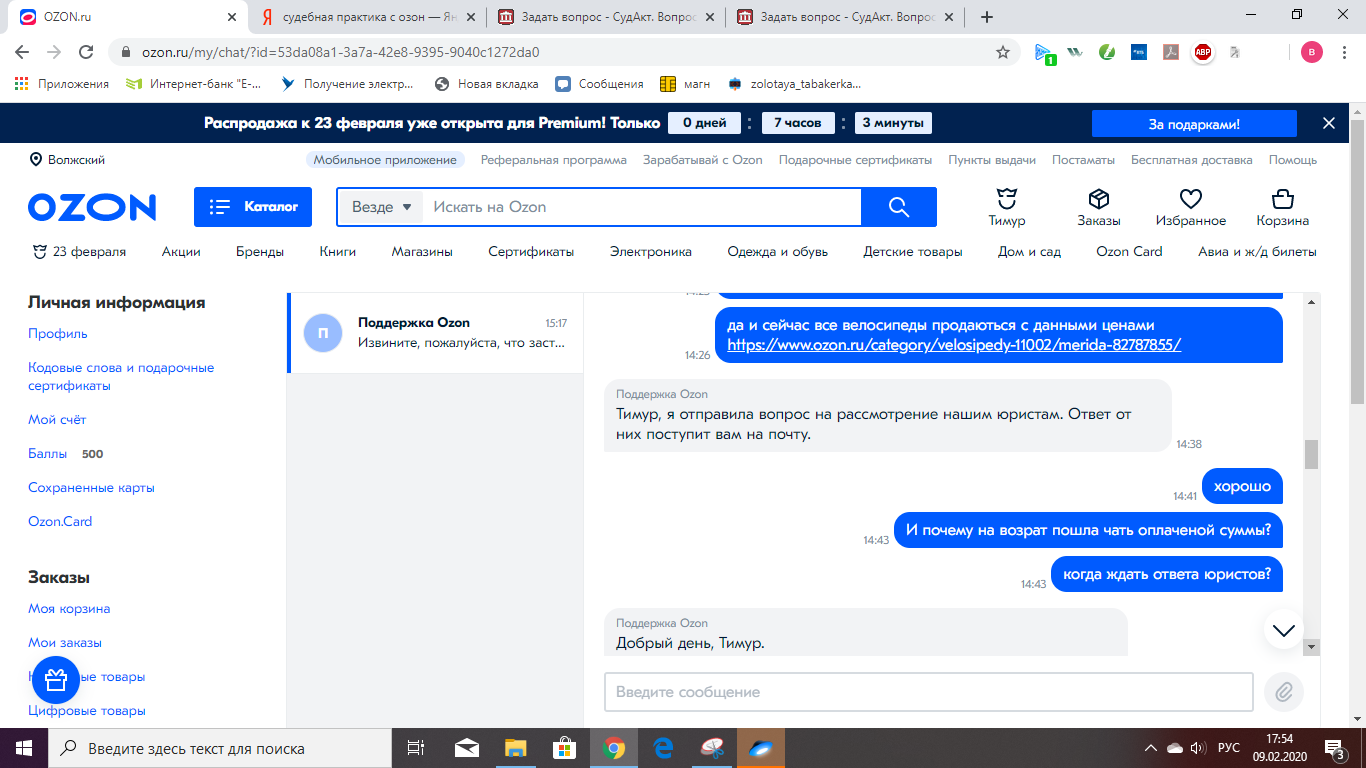The width and height of the screenshot is (1366, 768).
Task: Click the magnifier search button
Action: pos(898,207)
